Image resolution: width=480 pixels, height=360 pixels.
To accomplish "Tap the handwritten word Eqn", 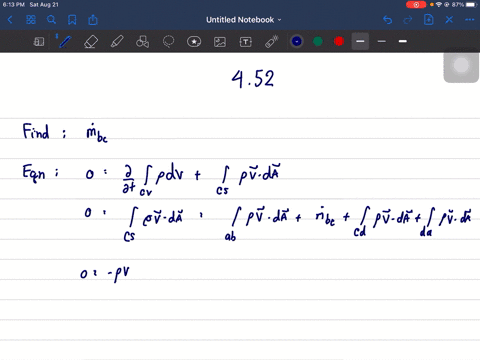I will pos(33,173).
